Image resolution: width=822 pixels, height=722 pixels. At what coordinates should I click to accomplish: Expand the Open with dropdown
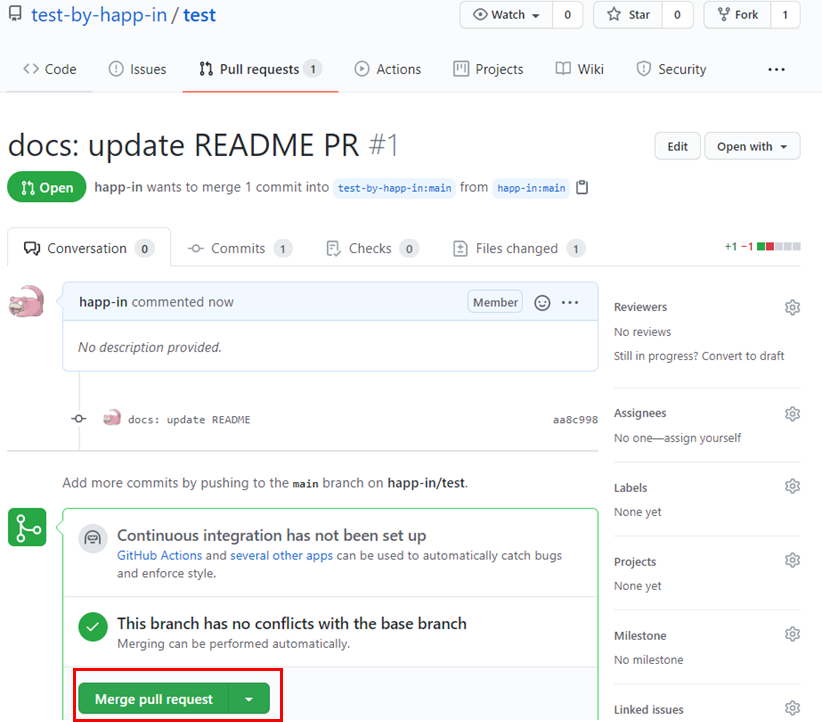click(x=752, y=146)
